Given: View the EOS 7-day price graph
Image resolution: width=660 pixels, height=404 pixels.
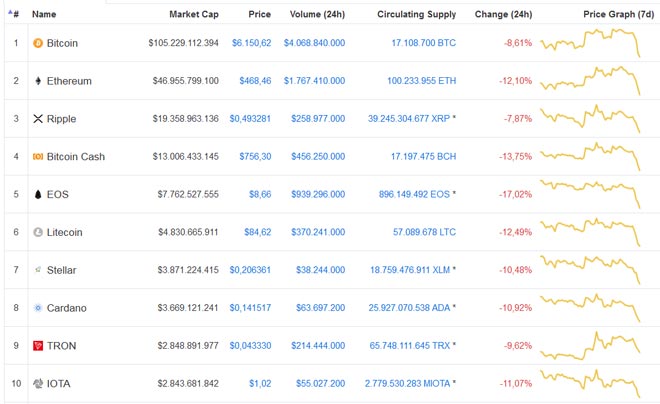Looking at the screenshot, I should pyautogui.click(x=590, y=195).
